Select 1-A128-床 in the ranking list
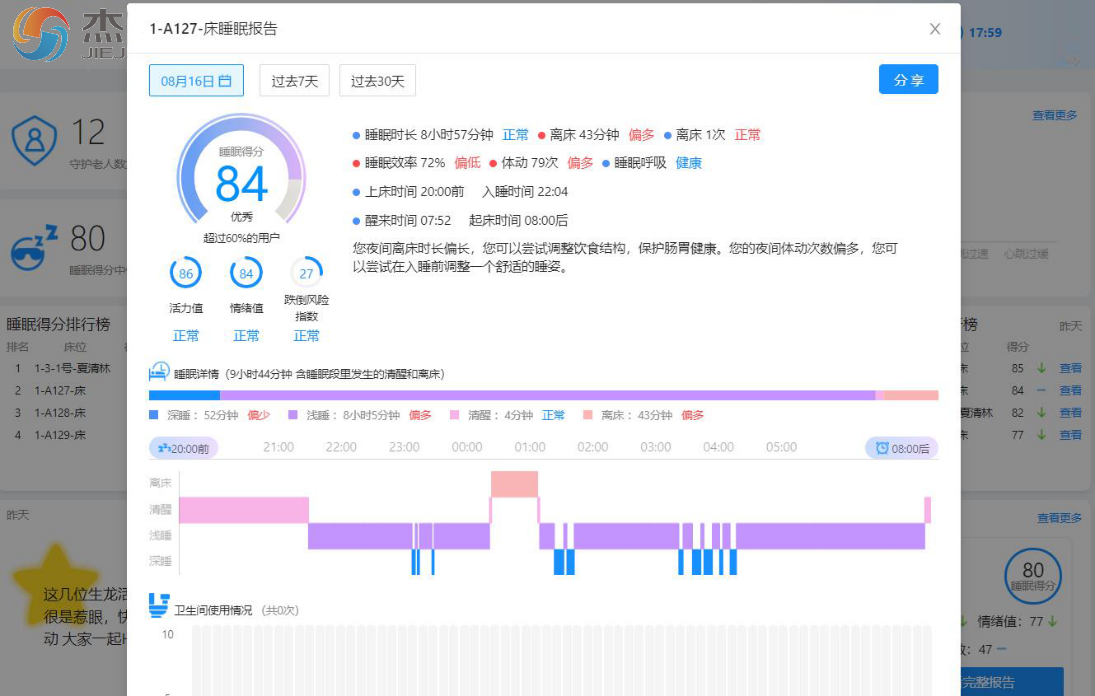The image size is (1095, 696). point(60,413)
